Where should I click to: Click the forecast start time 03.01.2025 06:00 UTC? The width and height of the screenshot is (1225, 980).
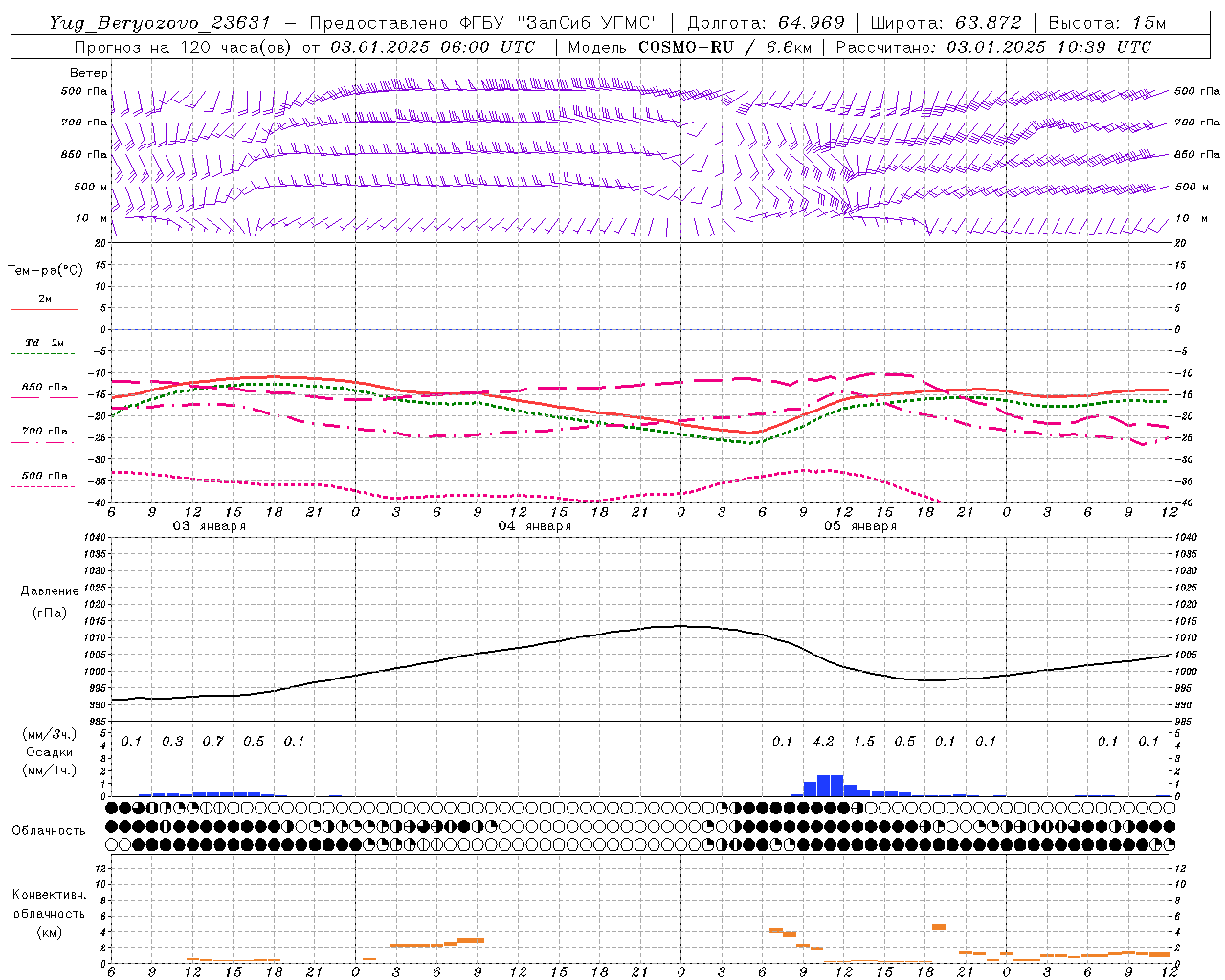[x=433, y=47]
